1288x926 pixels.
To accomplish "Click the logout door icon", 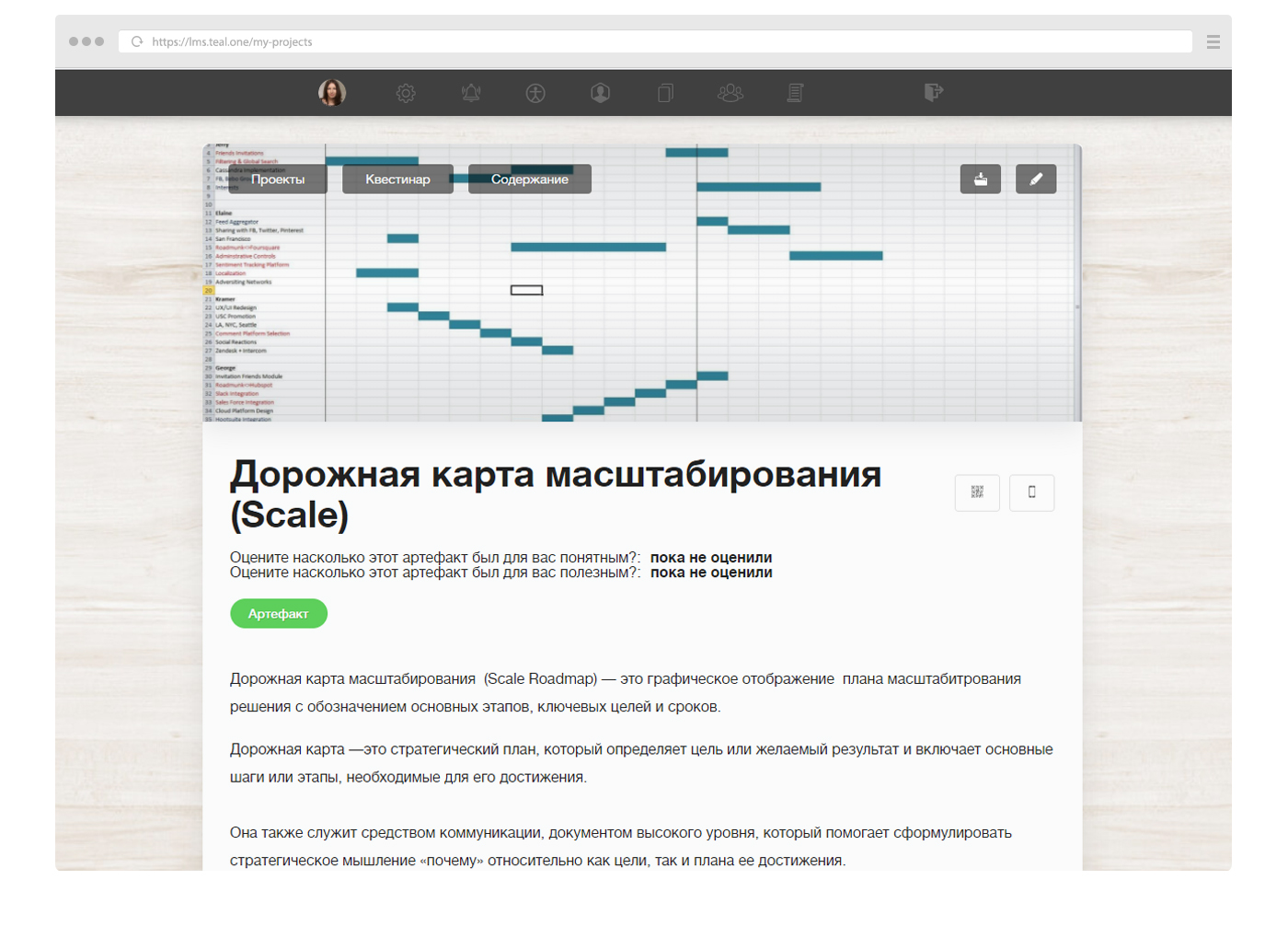I will click(933, 92).
